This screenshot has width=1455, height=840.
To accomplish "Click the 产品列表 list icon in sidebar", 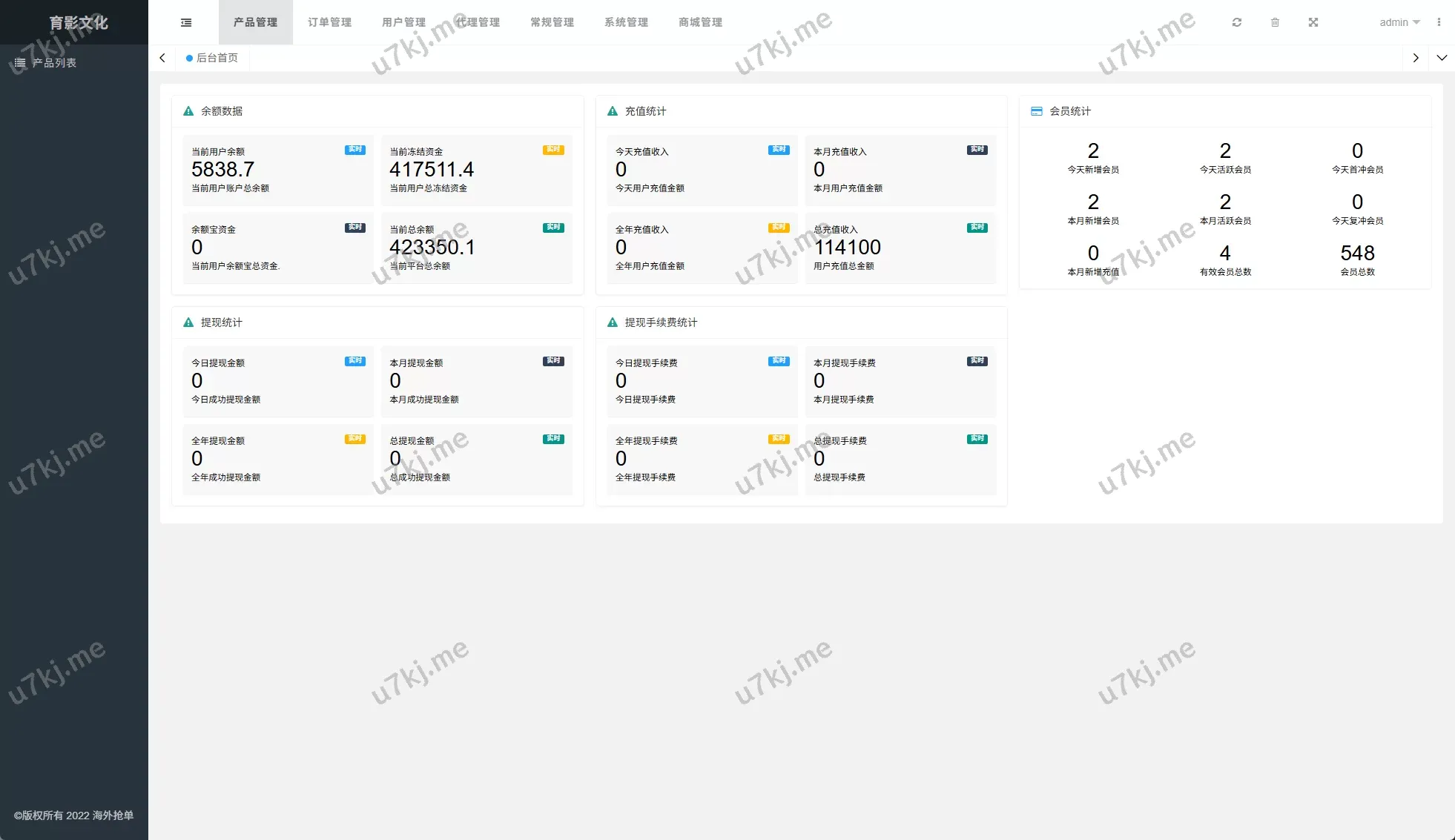I will click(x=20, y=63).
